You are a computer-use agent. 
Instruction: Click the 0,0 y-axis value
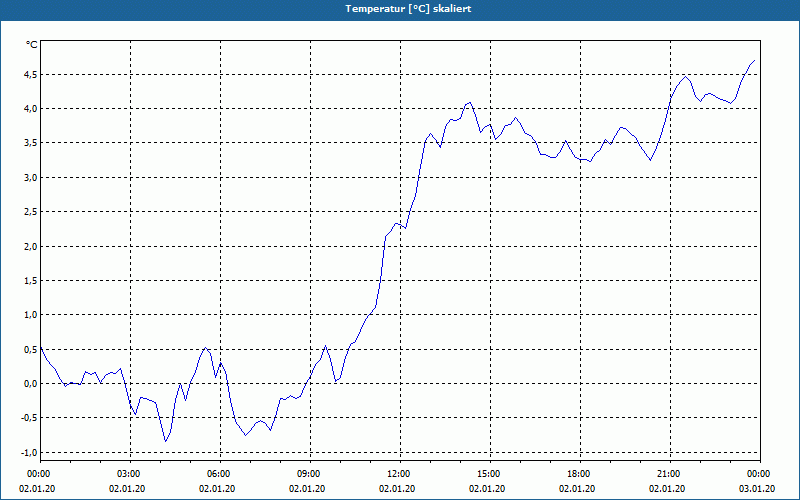31,384
